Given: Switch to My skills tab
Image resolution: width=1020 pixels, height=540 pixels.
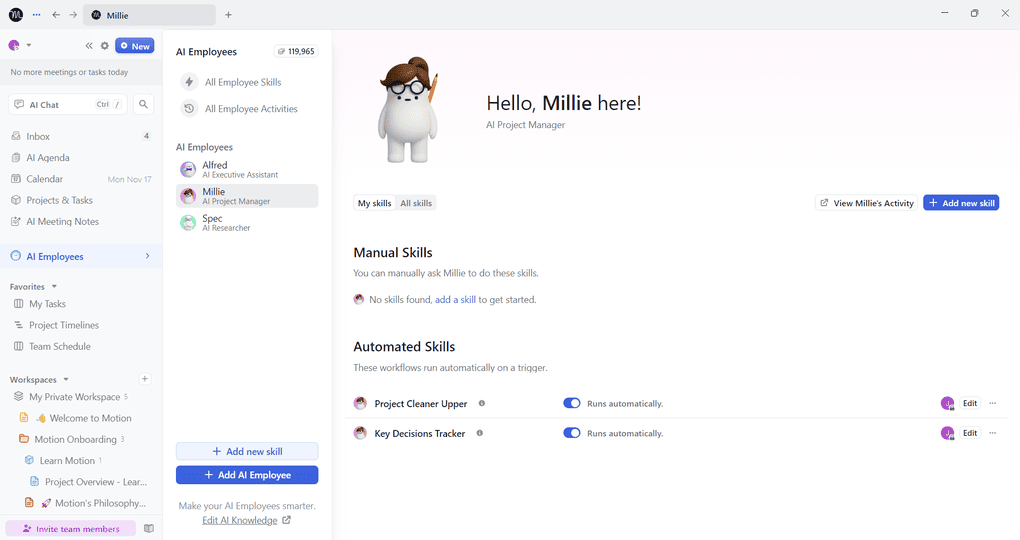Looking at the screenshot, I should 375,203.
